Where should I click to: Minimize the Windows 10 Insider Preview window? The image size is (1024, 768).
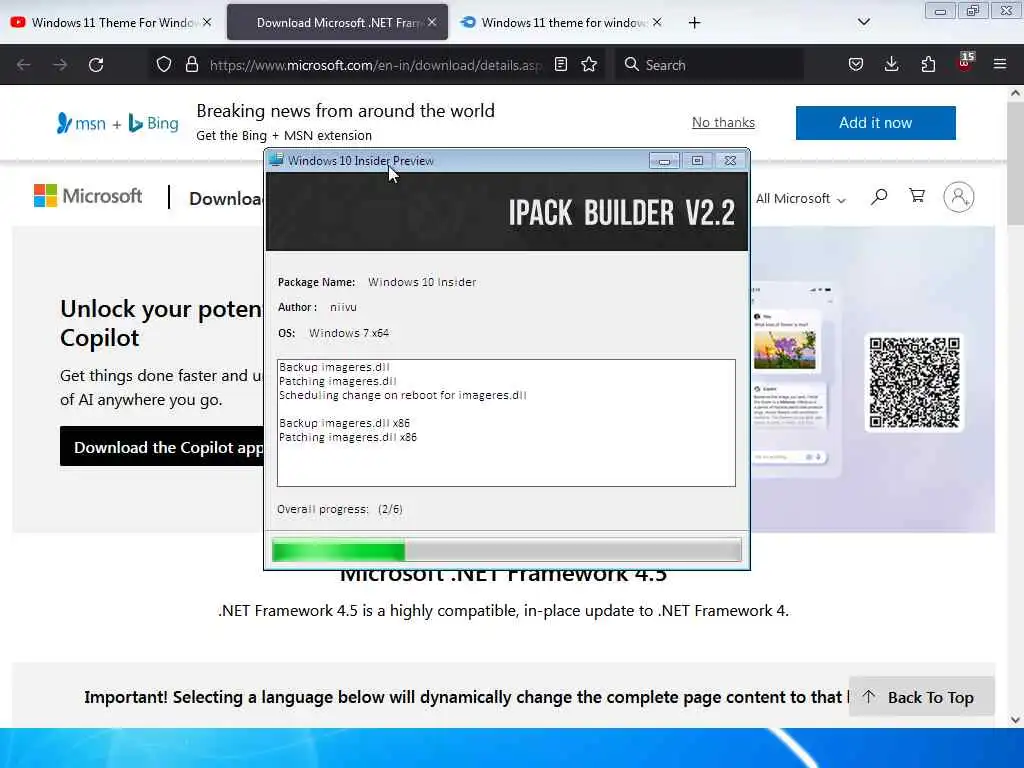pos(664,161)
